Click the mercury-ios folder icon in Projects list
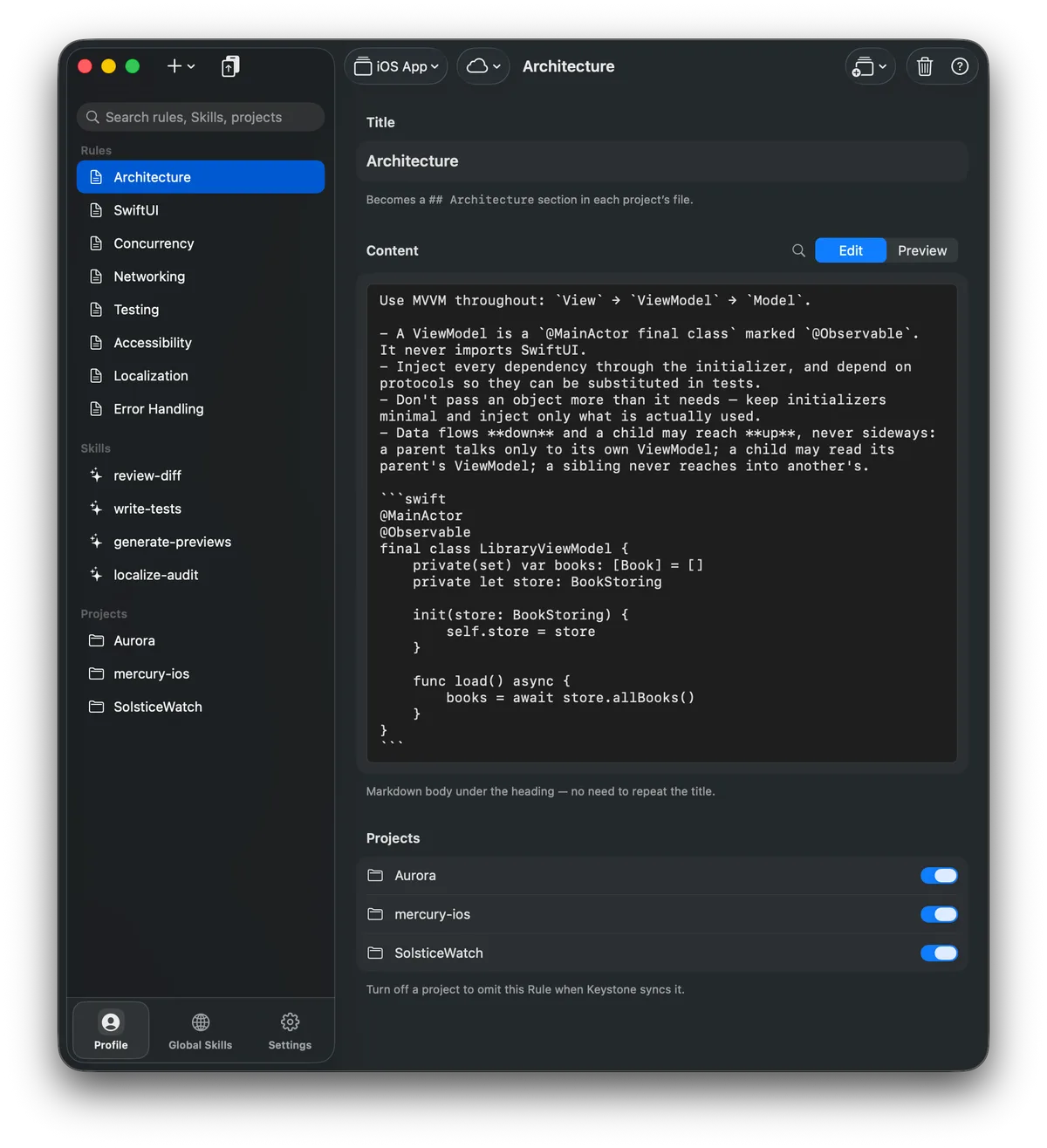 375,914
